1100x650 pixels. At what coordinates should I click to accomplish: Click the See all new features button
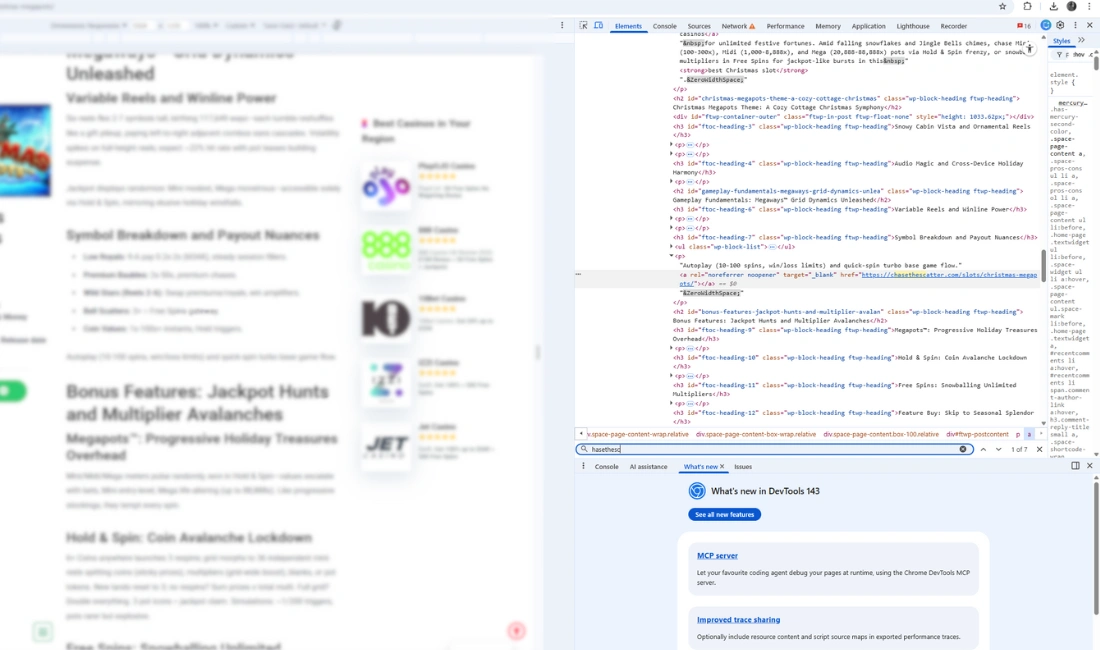(724, 514)
